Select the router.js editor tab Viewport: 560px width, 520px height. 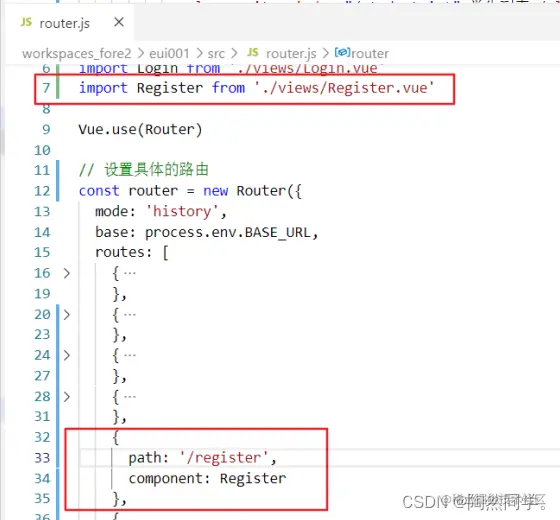pos(69,24)
